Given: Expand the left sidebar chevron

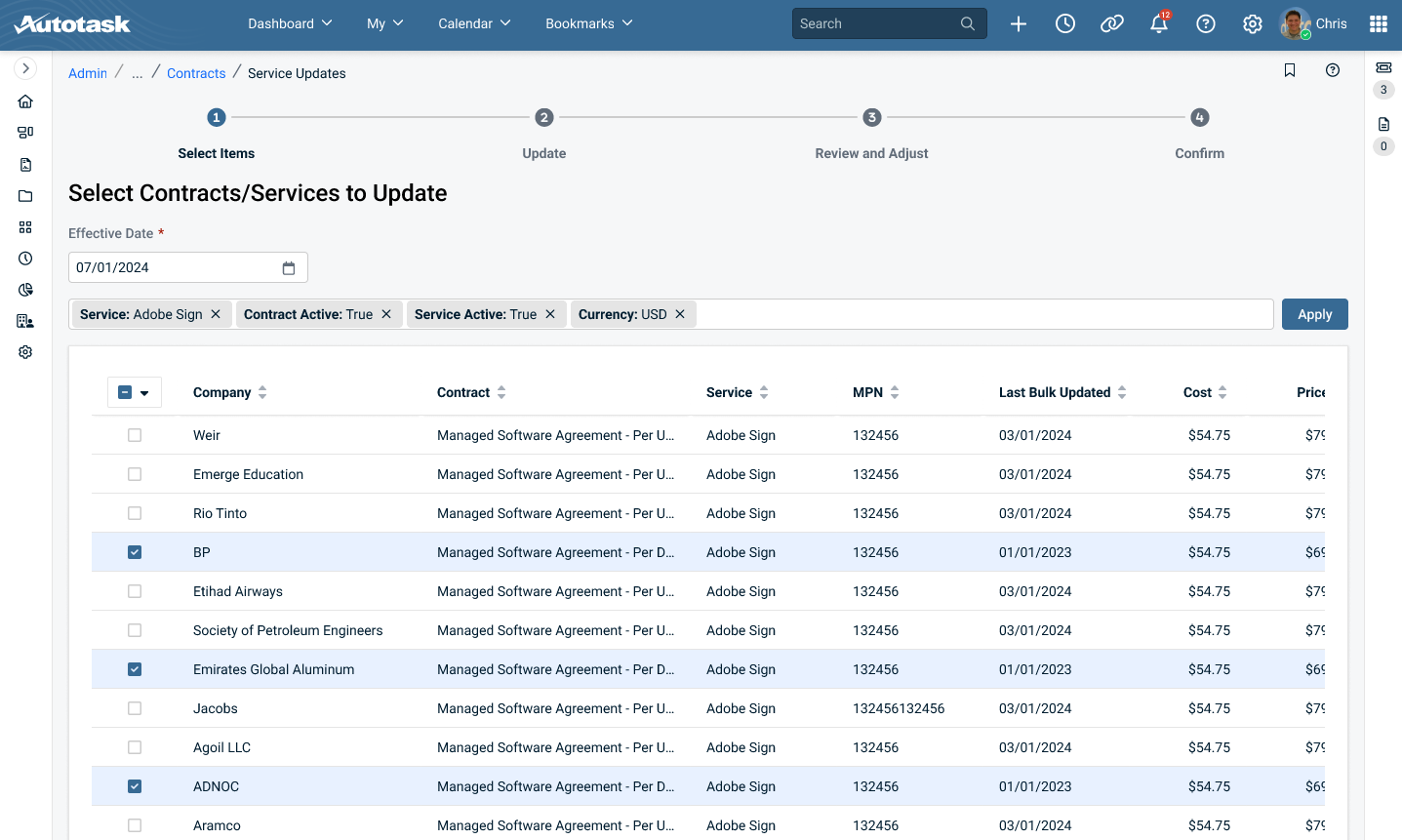Looking at the screenshot, I should coord(25,68).
